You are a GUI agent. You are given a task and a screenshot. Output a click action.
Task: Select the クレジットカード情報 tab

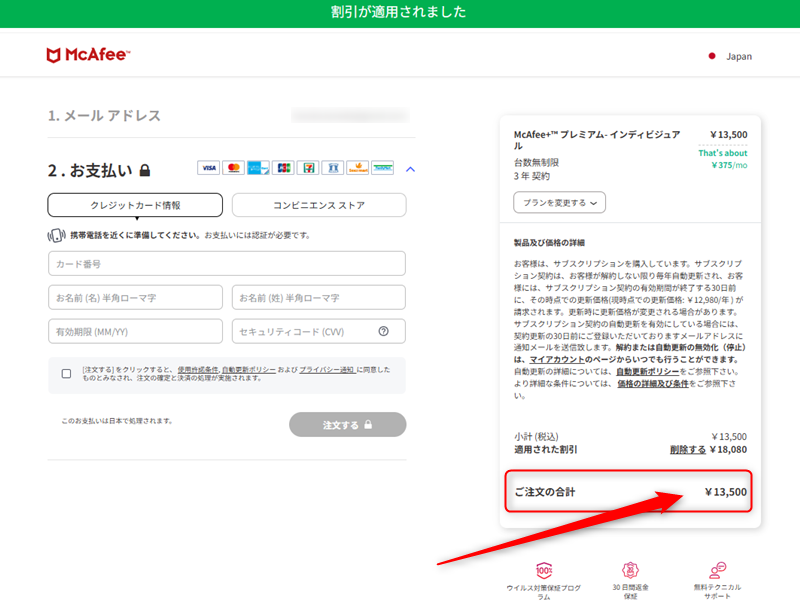pyautogui.click(x=135, y=205)
